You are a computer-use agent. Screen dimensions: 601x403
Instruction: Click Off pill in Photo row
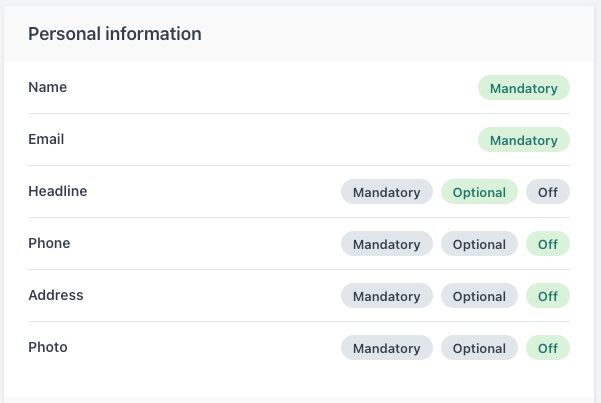click(548, 348)
